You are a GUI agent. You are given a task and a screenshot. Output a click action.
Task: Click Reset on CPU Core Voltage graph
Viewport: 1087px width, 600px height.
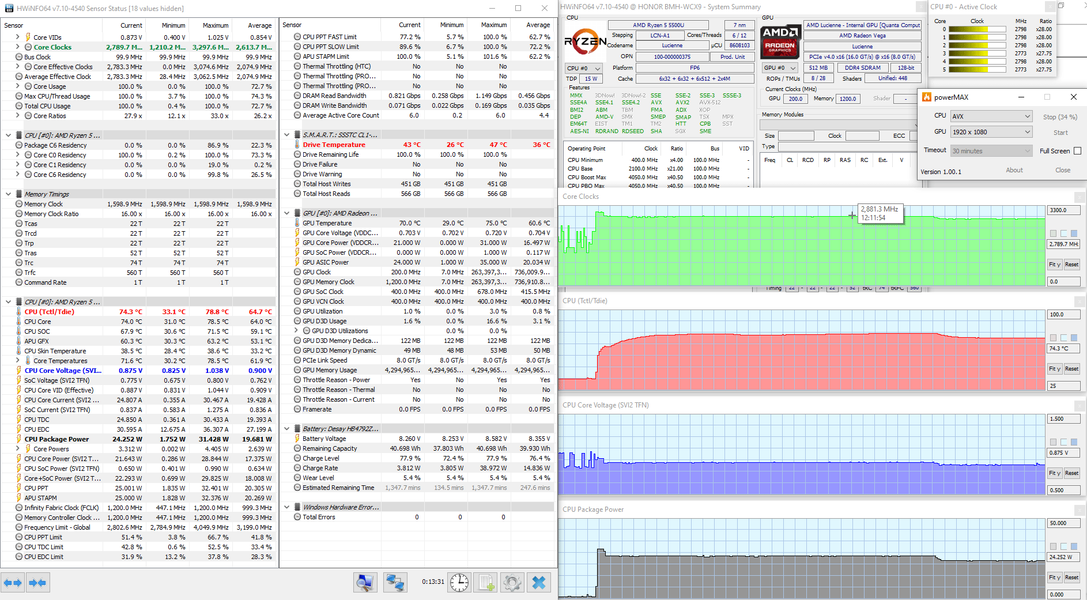pyautogui.click(x=1072, y=473)
